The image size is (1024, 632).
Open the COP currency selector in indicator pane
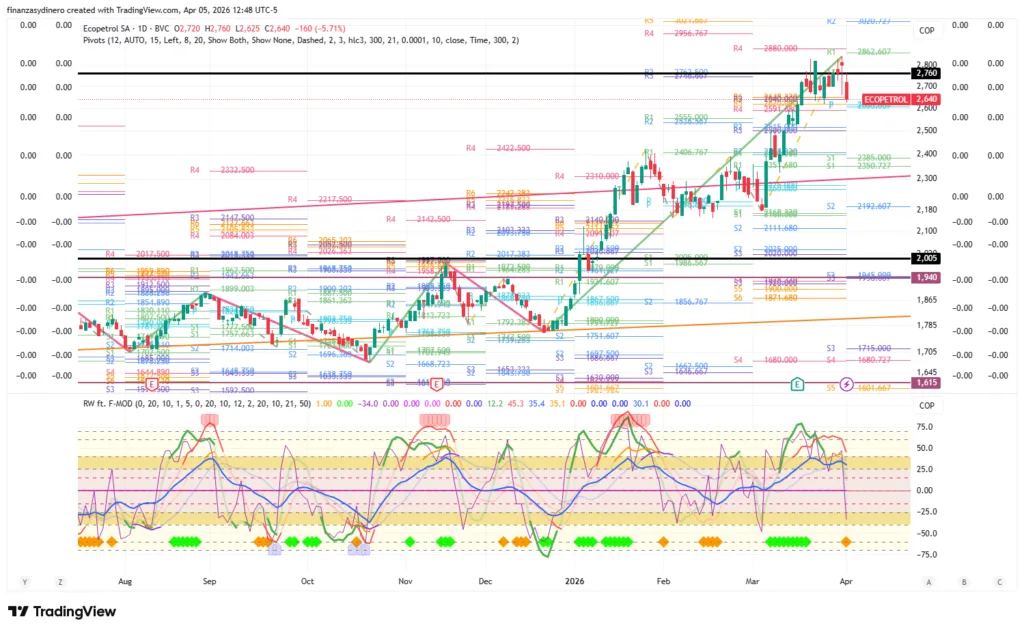tap(926, 405)
